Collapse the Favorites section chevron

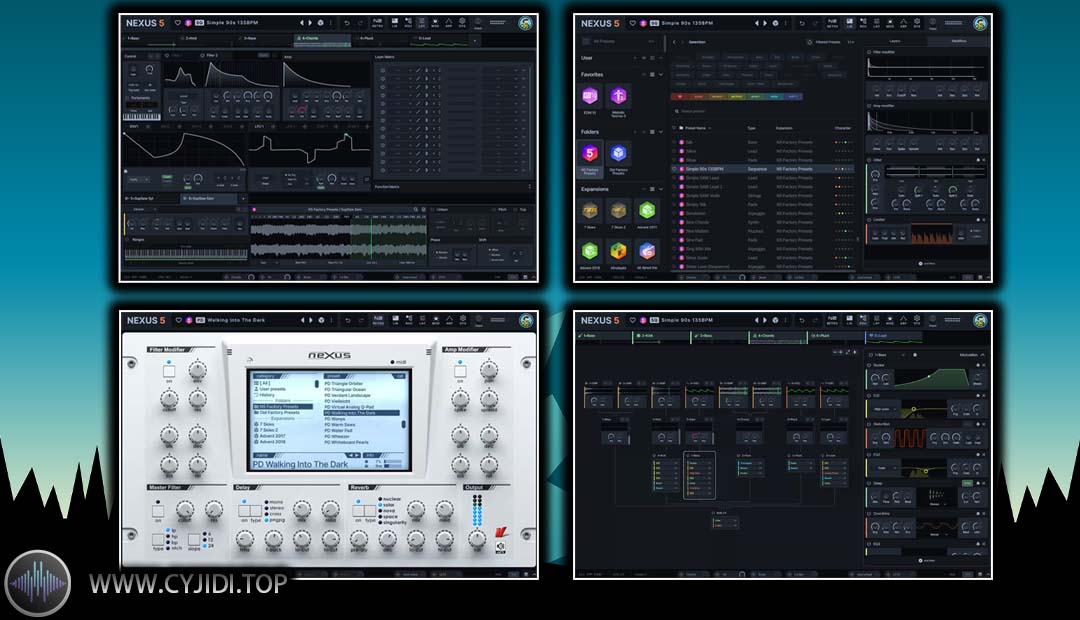(661, 74)
